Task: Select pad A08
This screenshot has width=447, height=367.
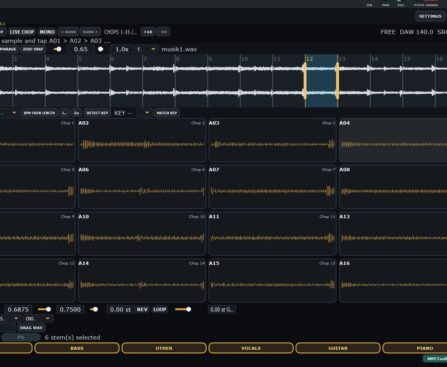Action: (x=393, y=187)
